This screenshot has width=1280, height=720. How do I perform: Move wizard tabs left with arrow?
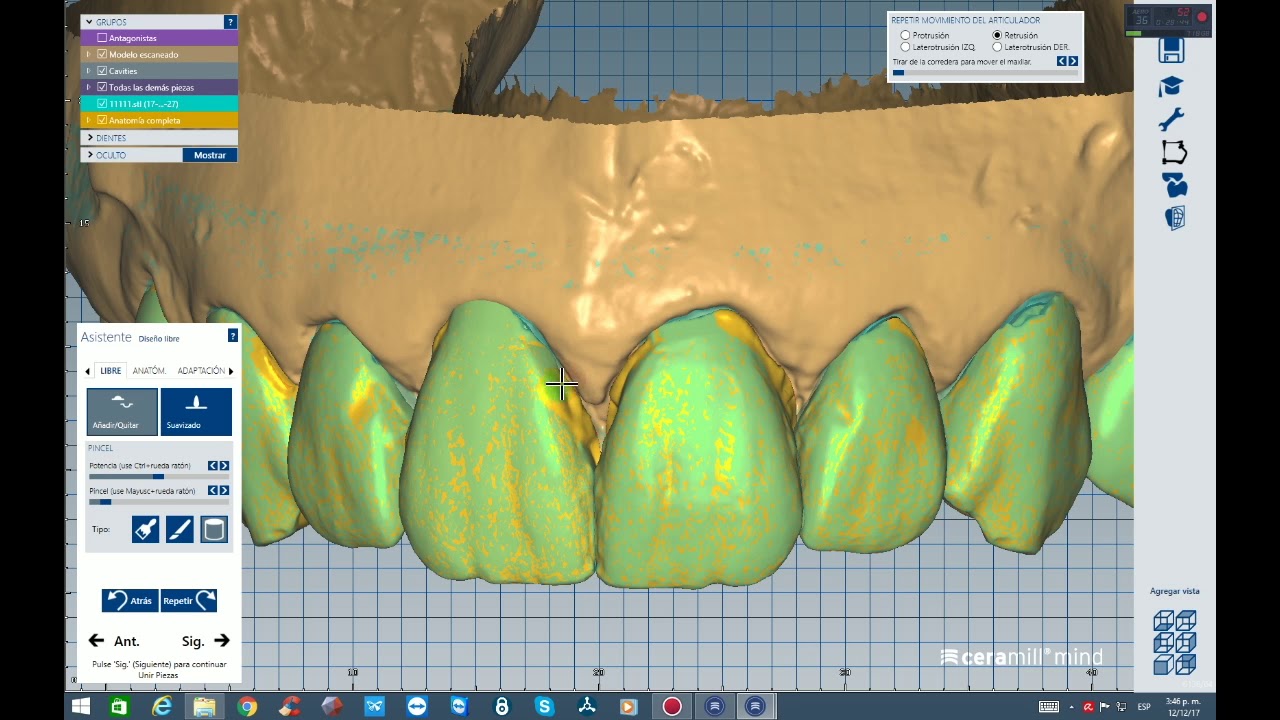point(87,372)
